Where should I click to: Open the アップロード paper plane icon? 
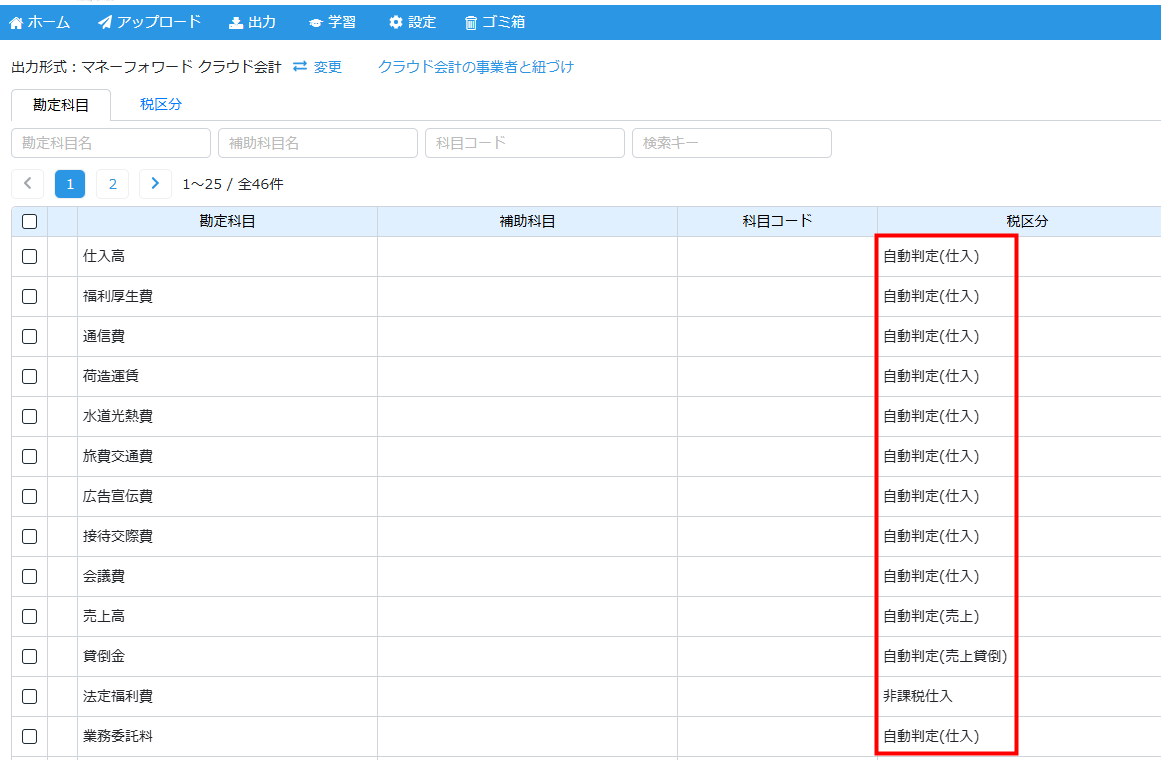[x=105, y=22]
